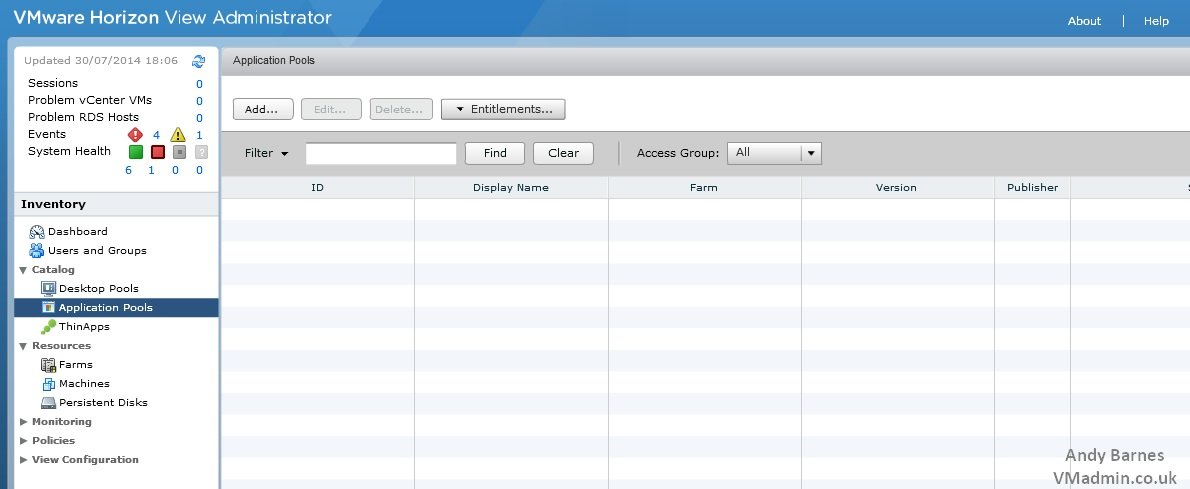Click the filter text input field
Viewport: 1190px width, 489px height.
tap(380, 153)
